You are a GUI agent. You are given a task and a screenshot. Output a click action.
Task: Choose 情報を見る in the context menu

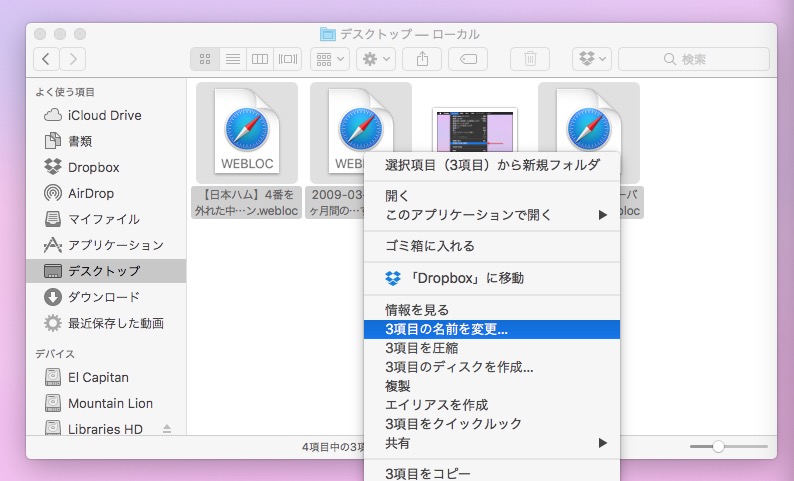492,310
